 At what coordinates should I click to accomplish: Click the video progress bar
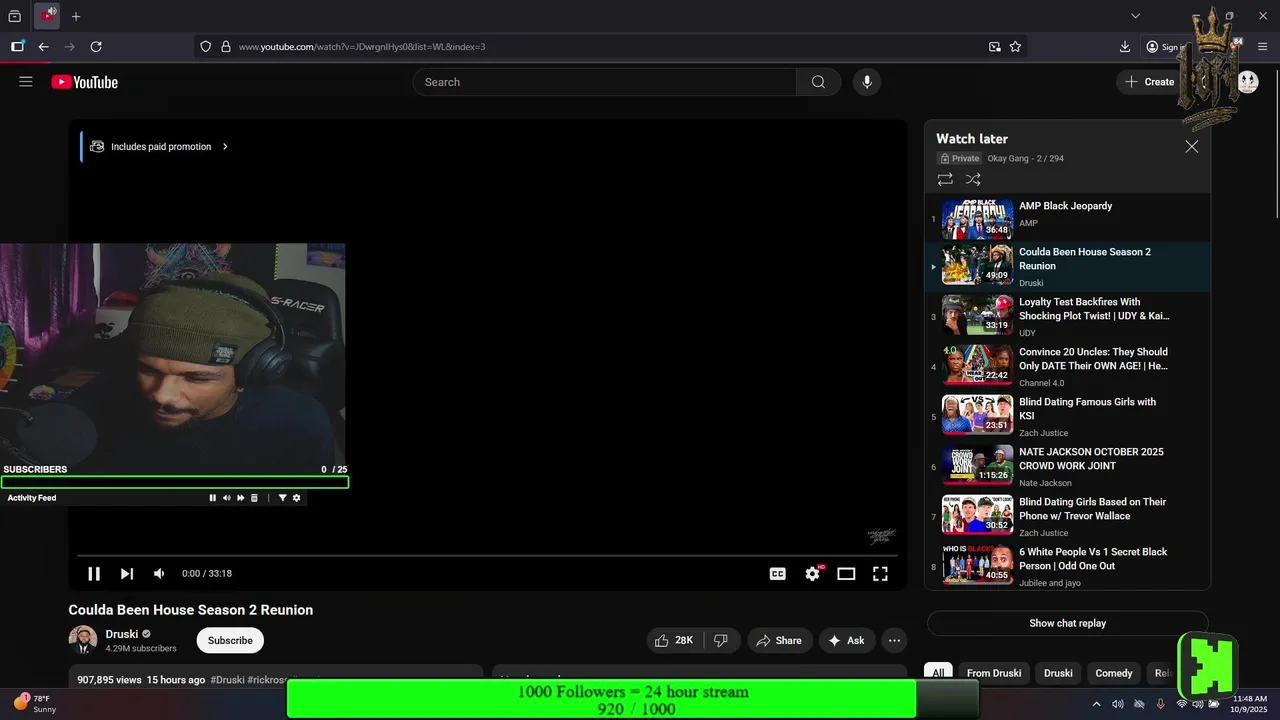(x=487, y=555)
